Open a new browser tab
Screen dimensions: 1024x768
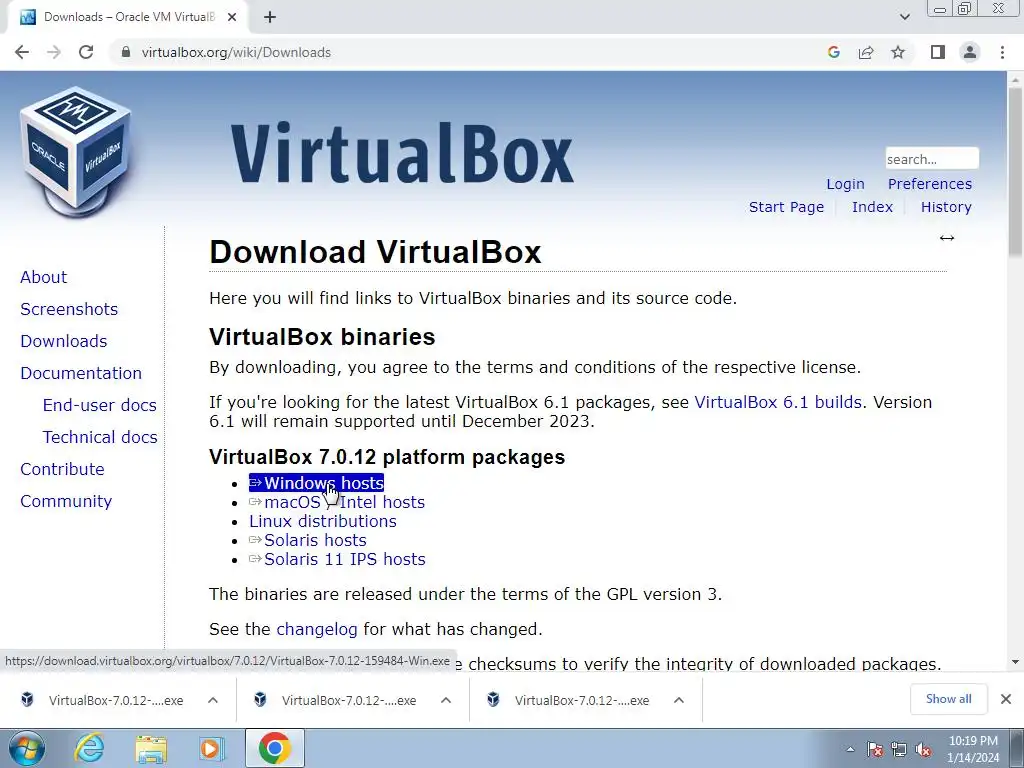point(270,17)
